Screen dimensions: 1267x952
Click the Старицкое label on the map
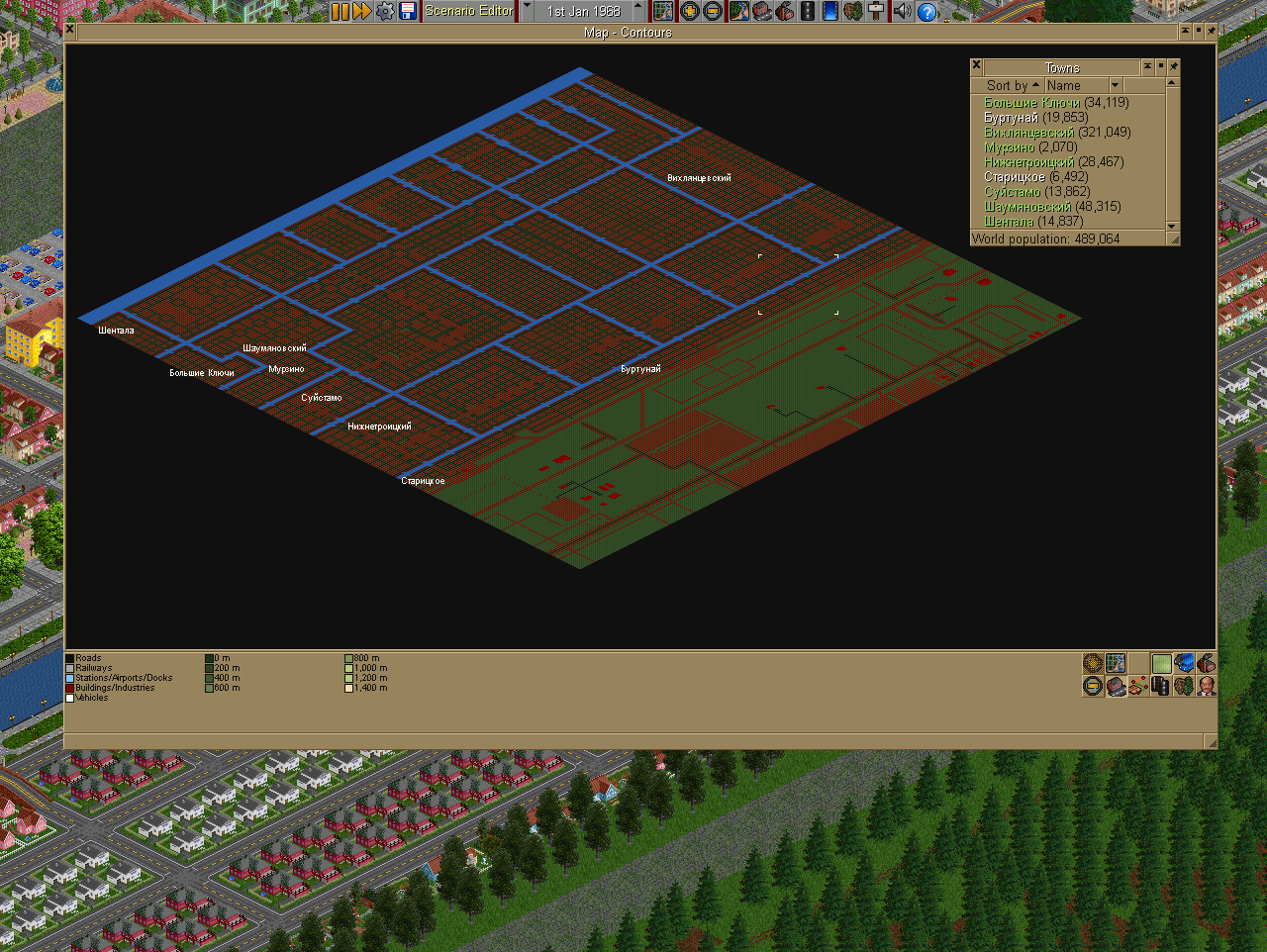pyautogui.click(x=423, y=481)
